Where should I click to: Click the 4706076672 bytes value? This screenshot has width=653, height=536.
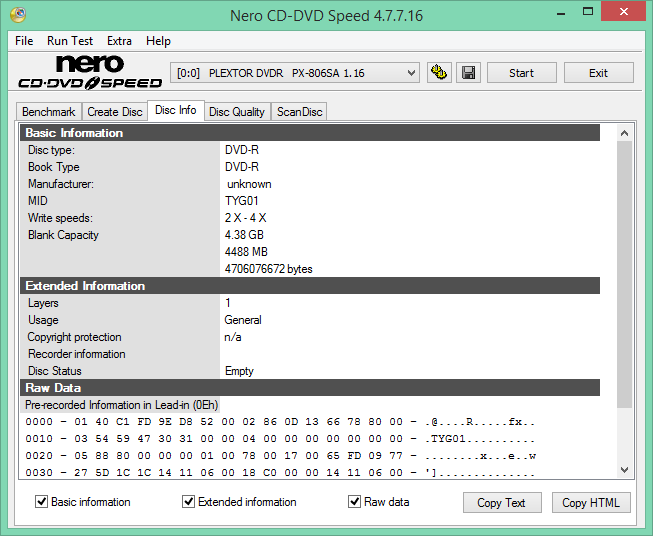268,269
